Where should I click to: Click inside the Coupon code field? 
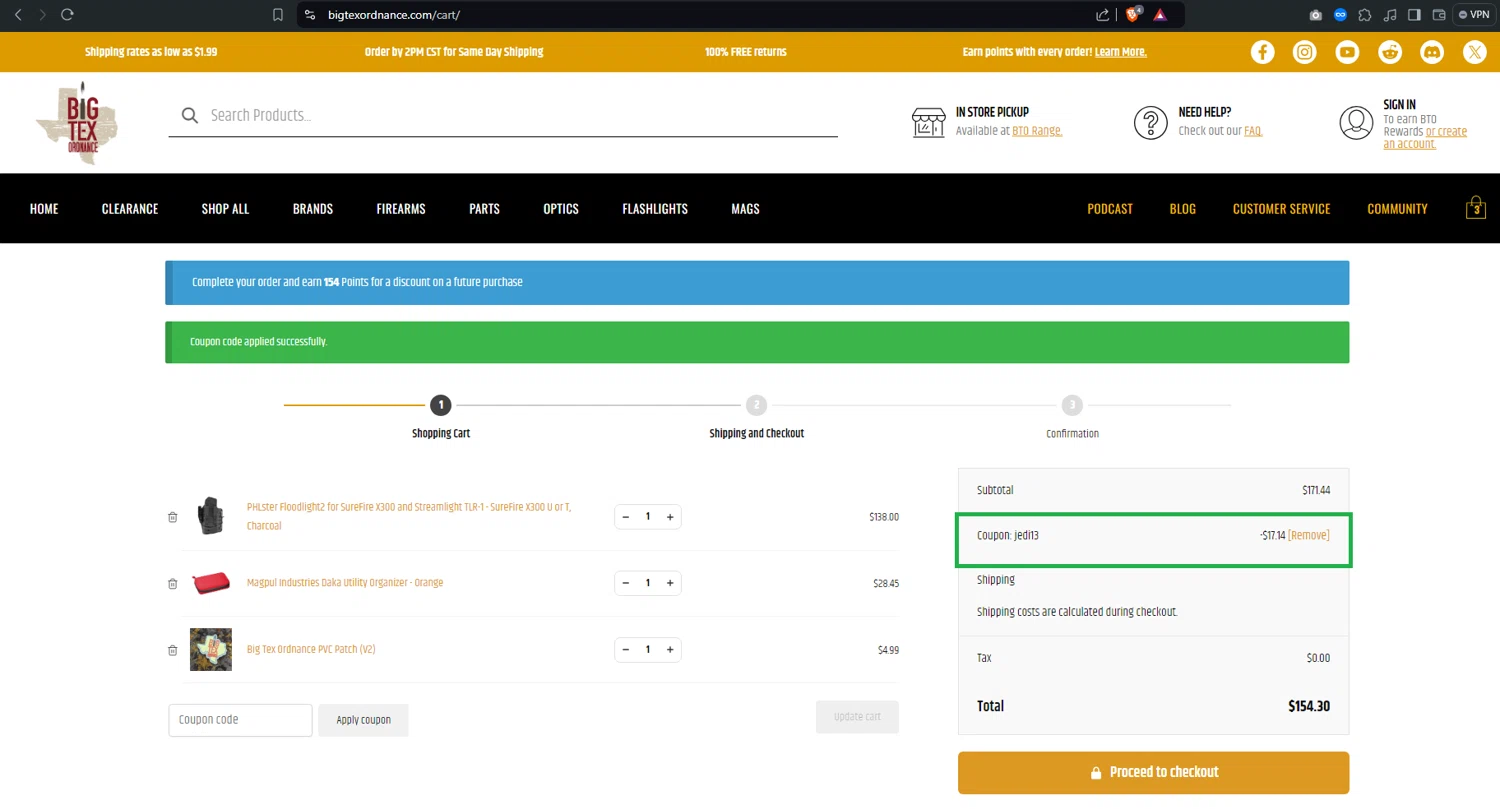(240, 720)
